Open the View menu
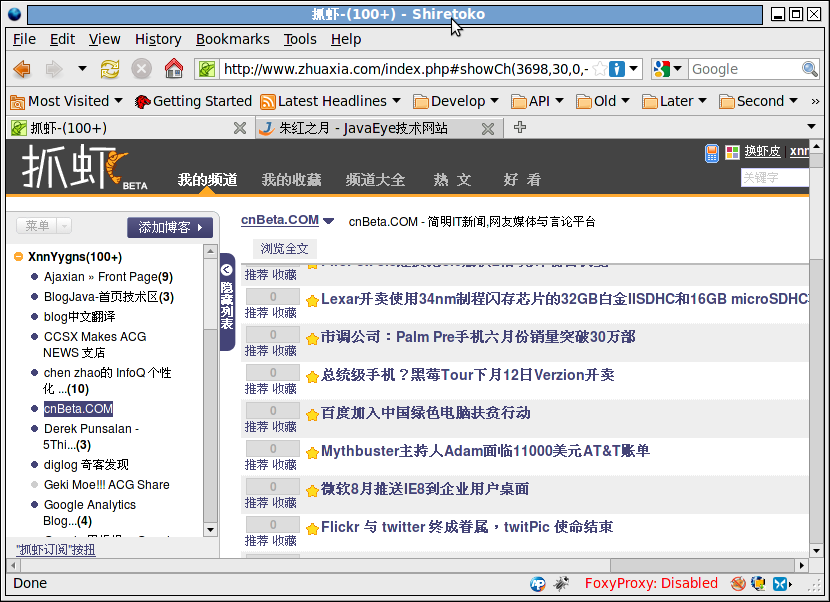 coord(104,39)
